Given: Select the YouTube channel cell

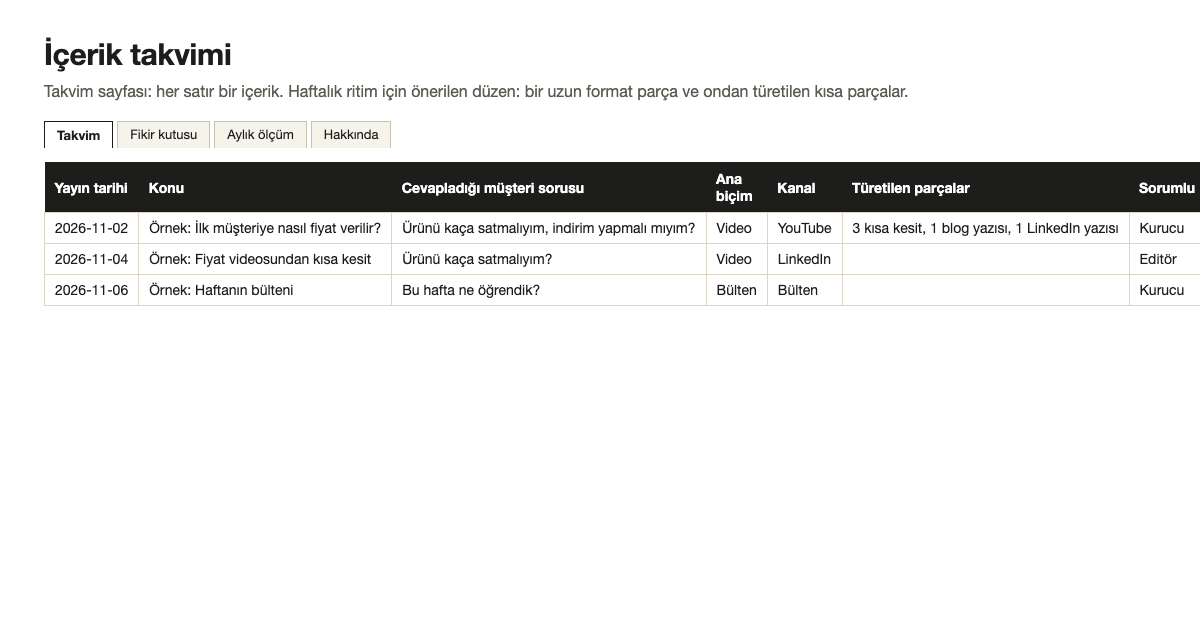Looking at the screenshot, I should pyautogui.click(x=805, y=228).
